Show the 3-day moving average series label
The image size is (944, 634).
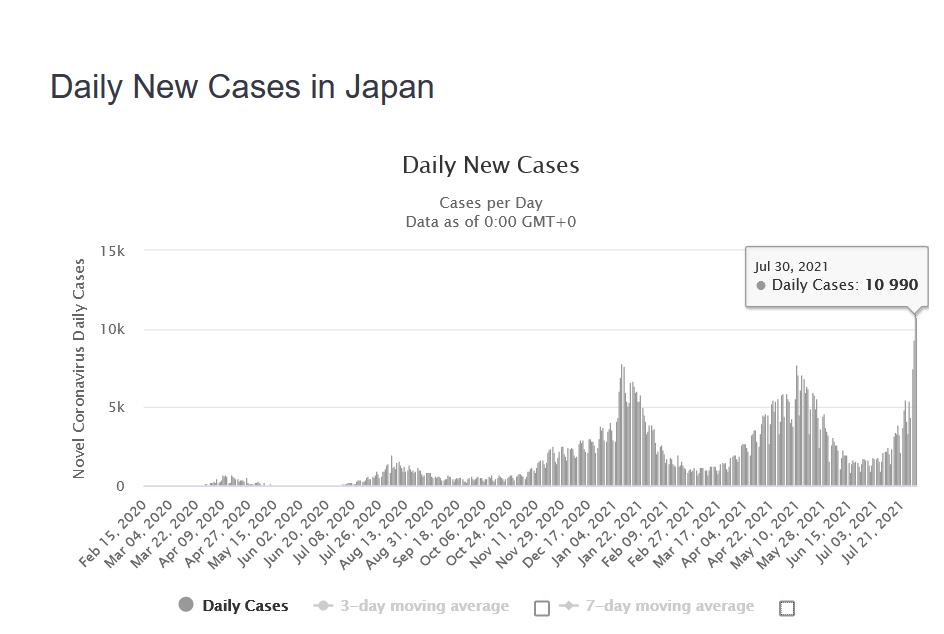tap(423, 605)
